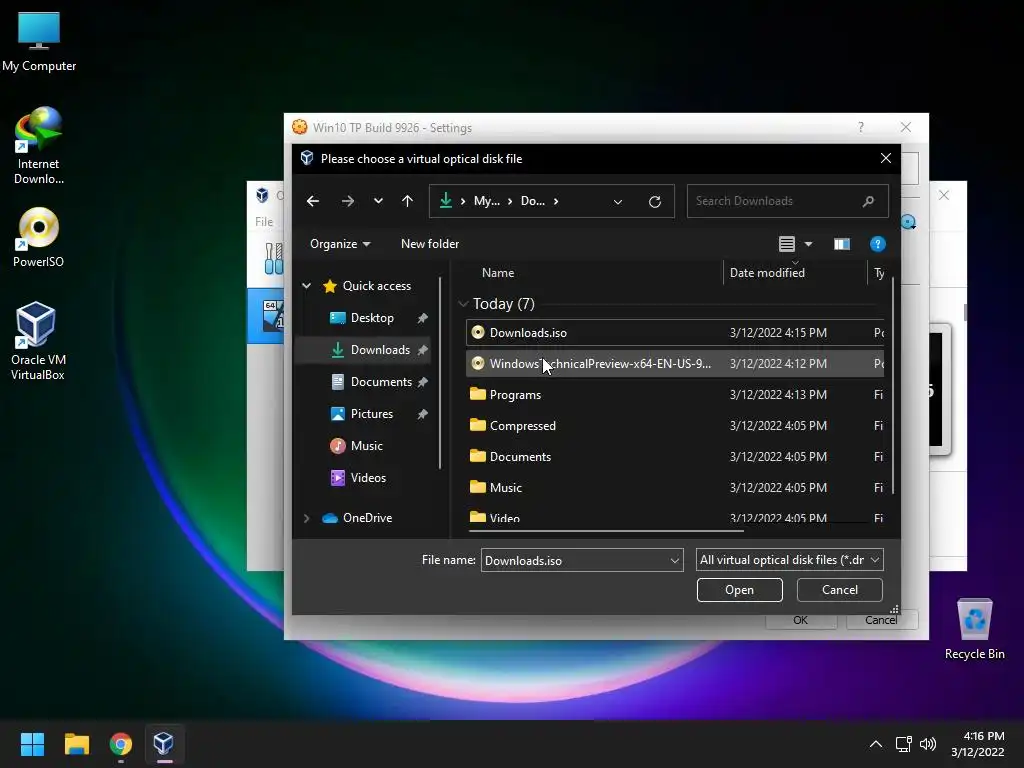This screenshot has width=1024, height=768.
Task: Open the Recycle Bin icon
Action: (x=974, y=629)
